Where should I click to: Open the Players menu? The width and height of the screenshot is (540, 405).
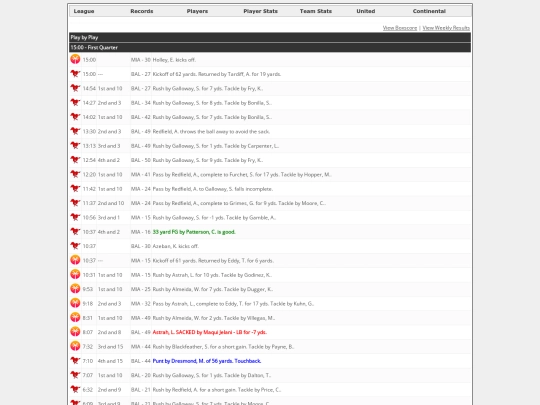(197, 11)
